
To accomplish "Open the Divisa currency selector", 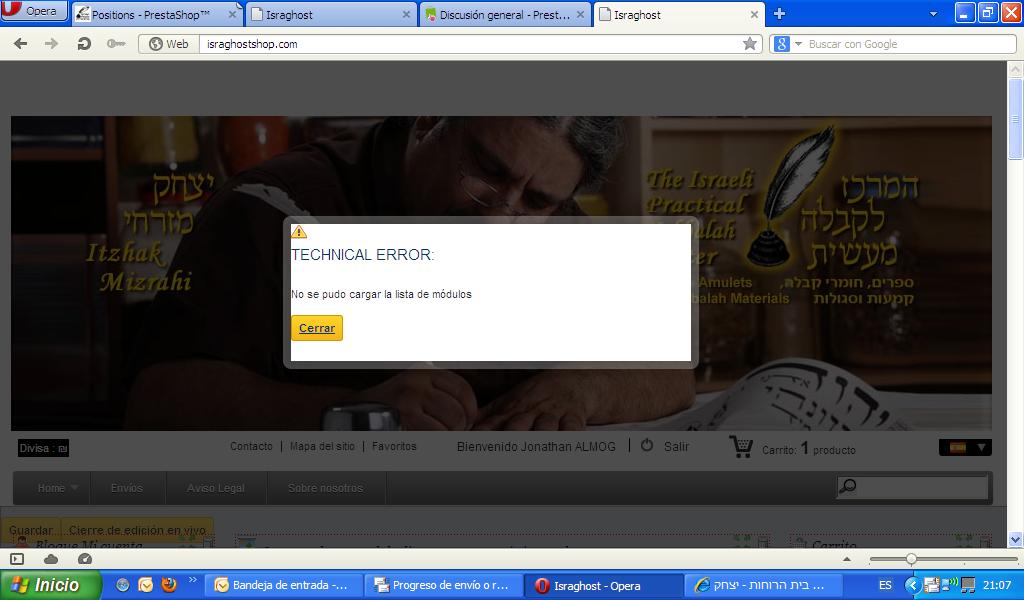I will 43,449.
